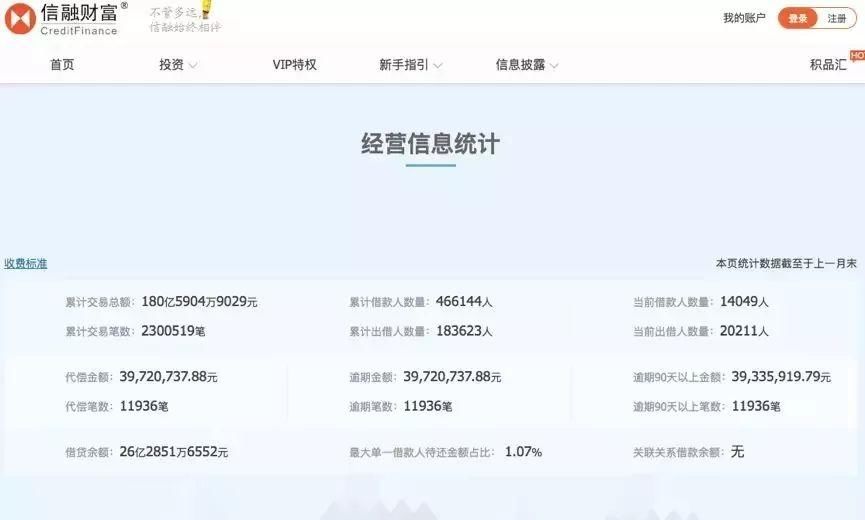The height and width of the screenshot is (520, 865).
Task: Open the 投资 menu item
Action: tap(172, 65)
